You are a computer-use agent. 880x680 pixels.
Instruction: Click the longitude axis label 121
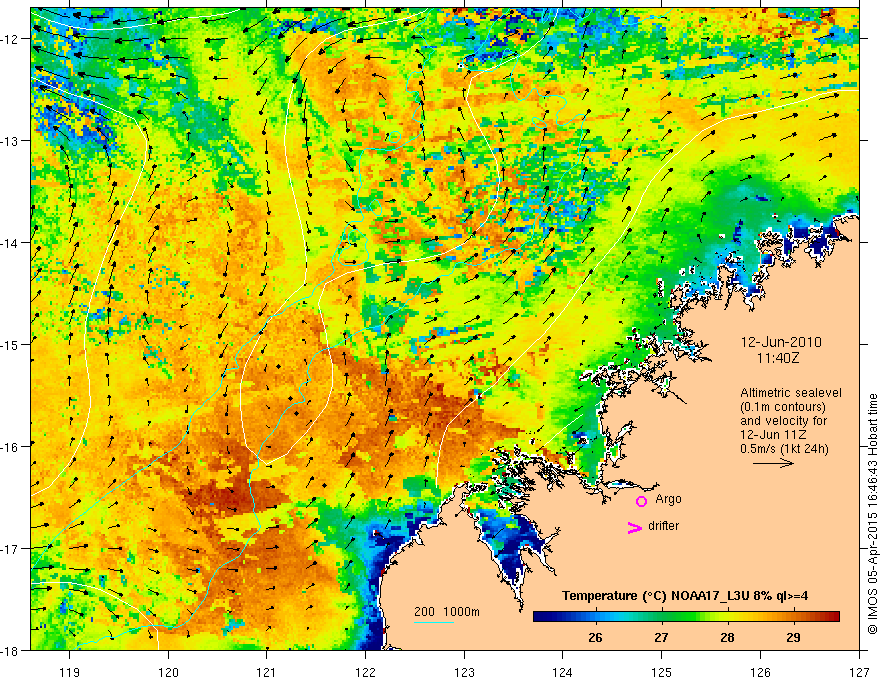click(x=267, y=672)
